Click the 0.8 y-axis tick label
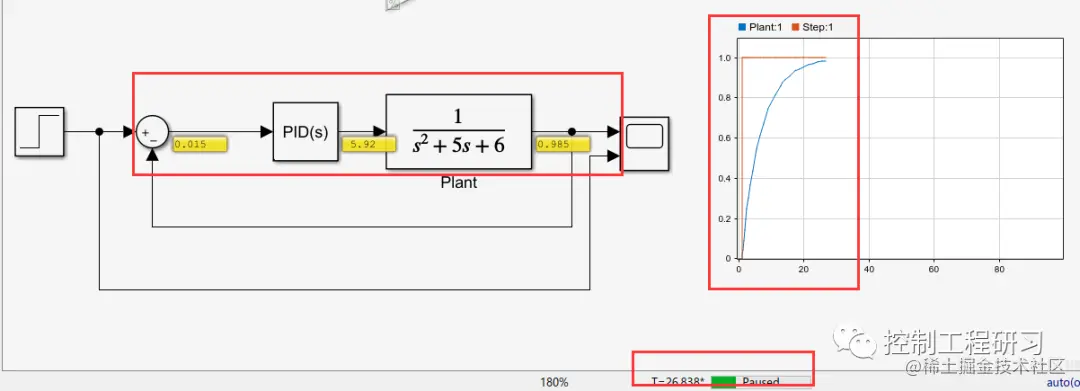Screen dimensions: 1080x391 (724, 98)
